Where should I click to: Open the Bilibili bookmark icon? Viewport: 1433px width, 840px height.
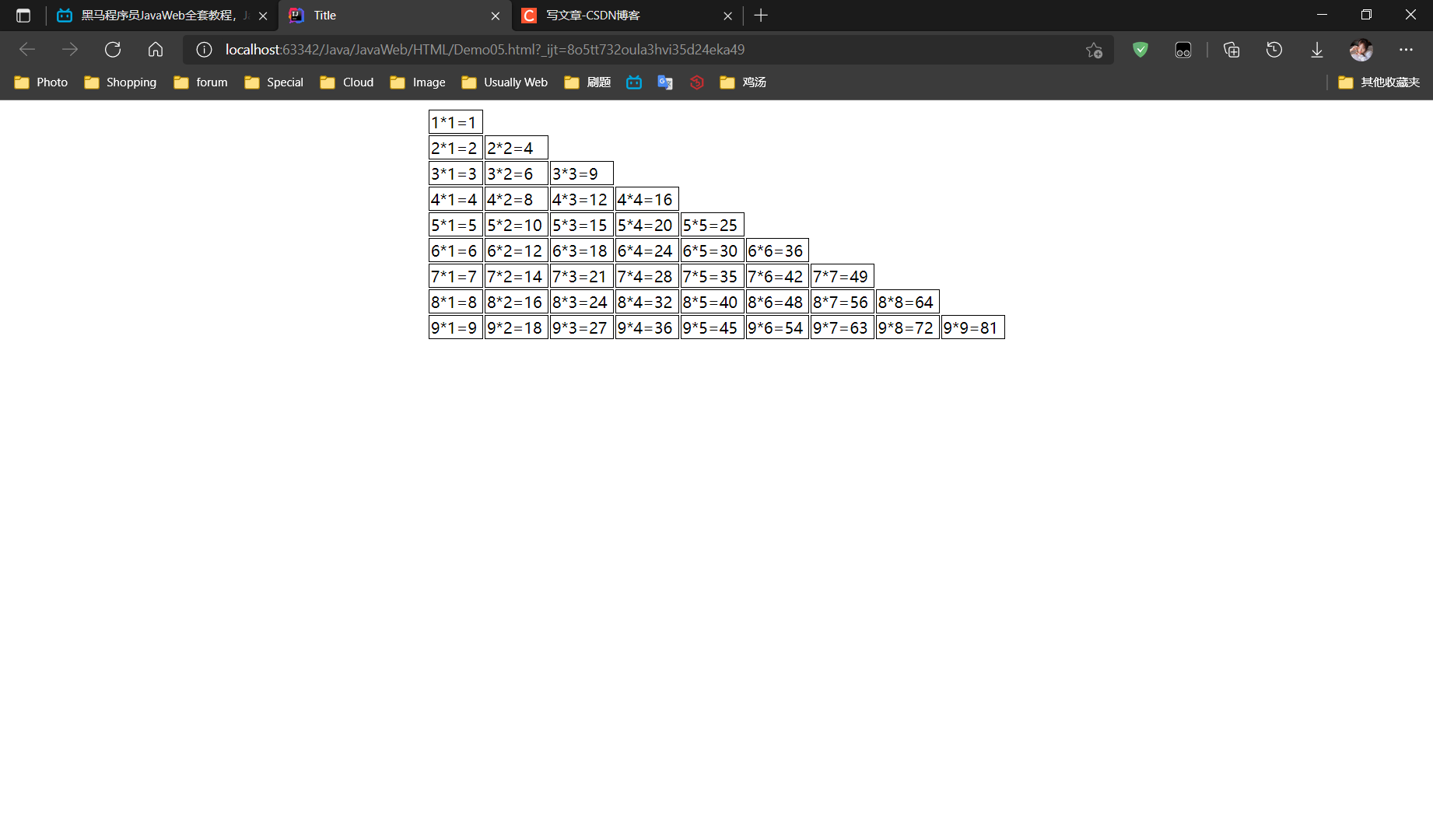point(634,82)
